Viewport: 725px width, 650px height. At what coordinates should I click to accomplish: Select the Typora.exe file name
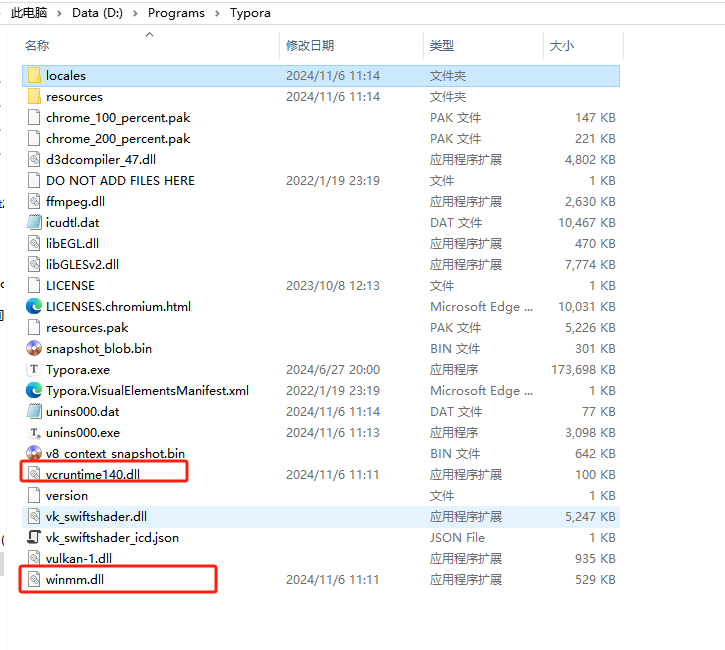78,370
